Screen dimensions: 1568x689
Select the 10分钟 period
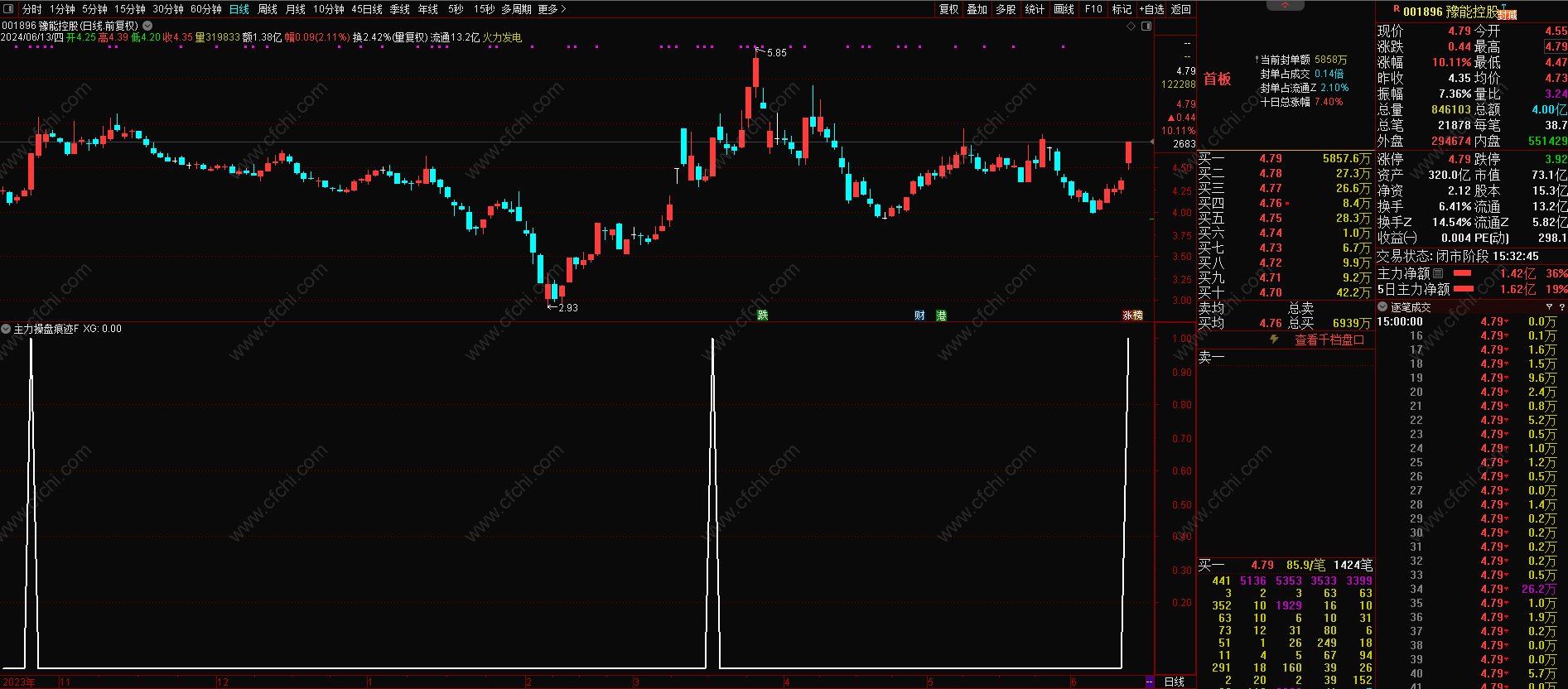point(328,9)
